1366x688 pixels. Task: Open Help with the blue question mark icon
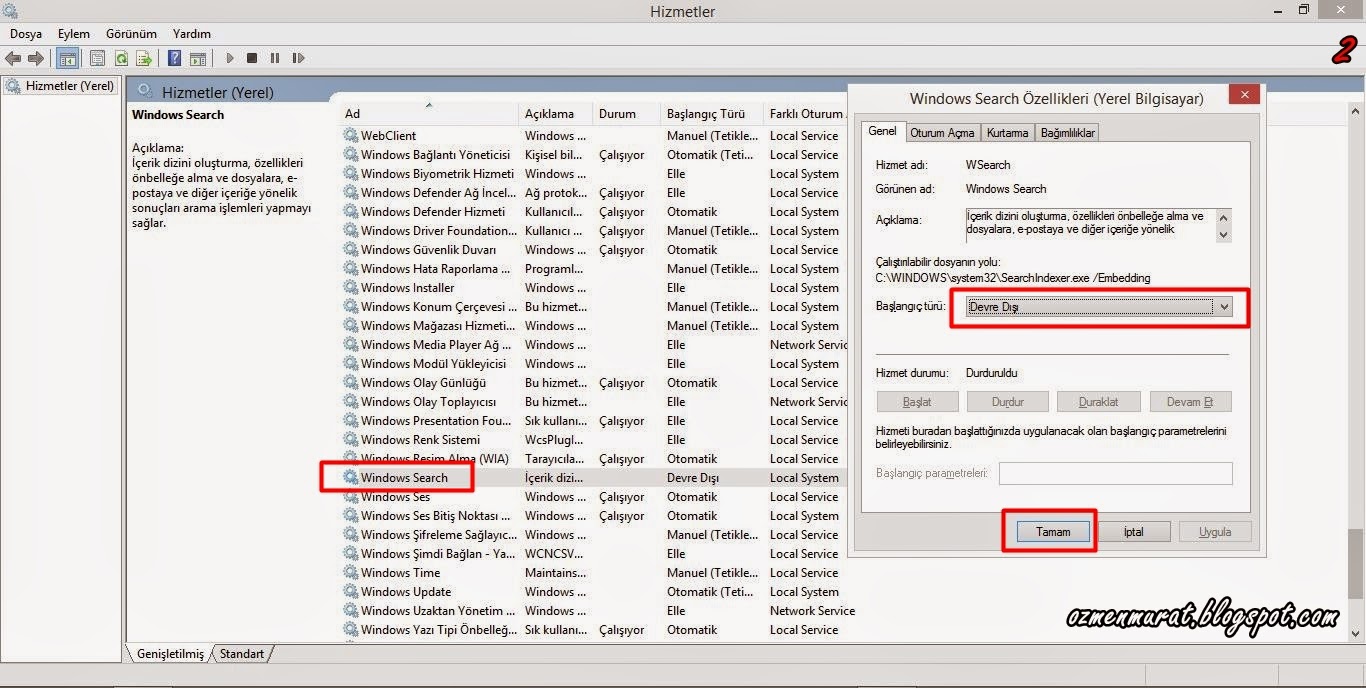[174, 58]
